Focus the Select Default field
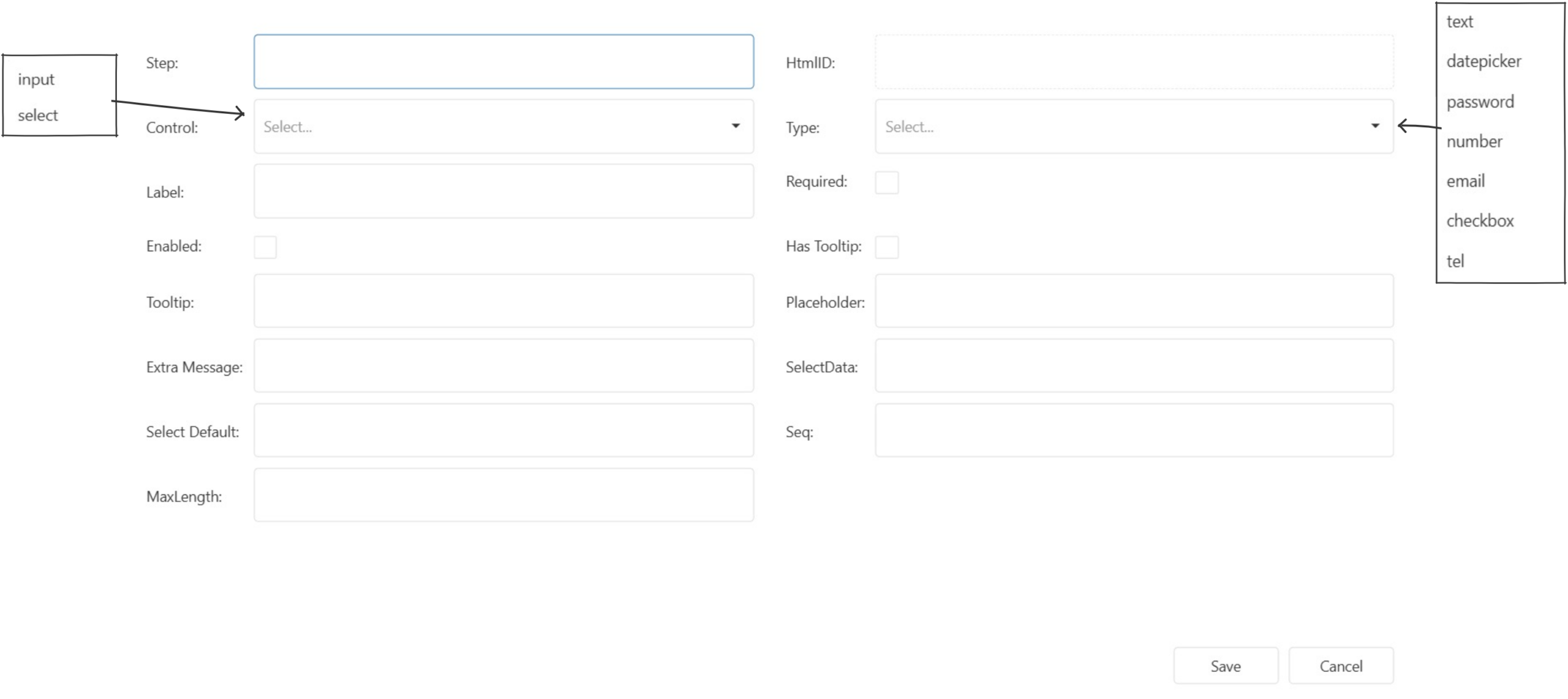The image size is (1568, 699). point(503,430)
